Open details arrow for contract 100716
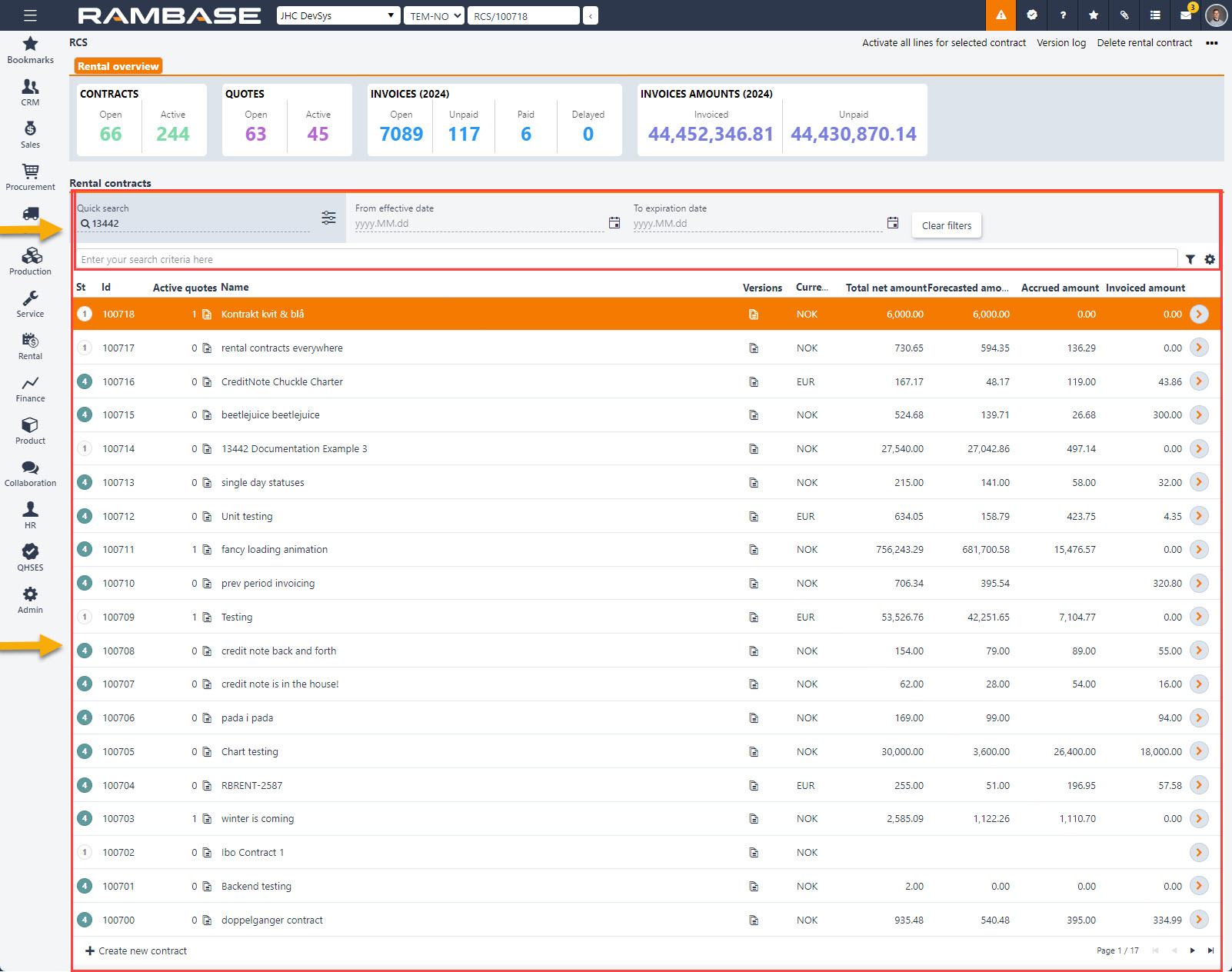The width and height of the screenshot is (1232, 972). pyautogui.click(x=1199, y=381)
